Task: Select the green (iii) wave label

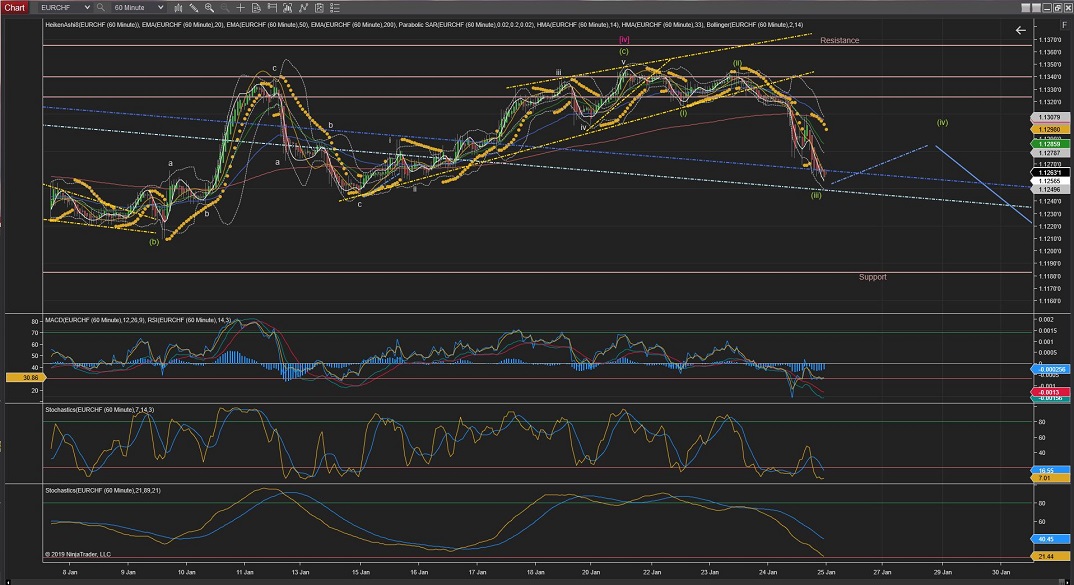Action: coord(815,195)
